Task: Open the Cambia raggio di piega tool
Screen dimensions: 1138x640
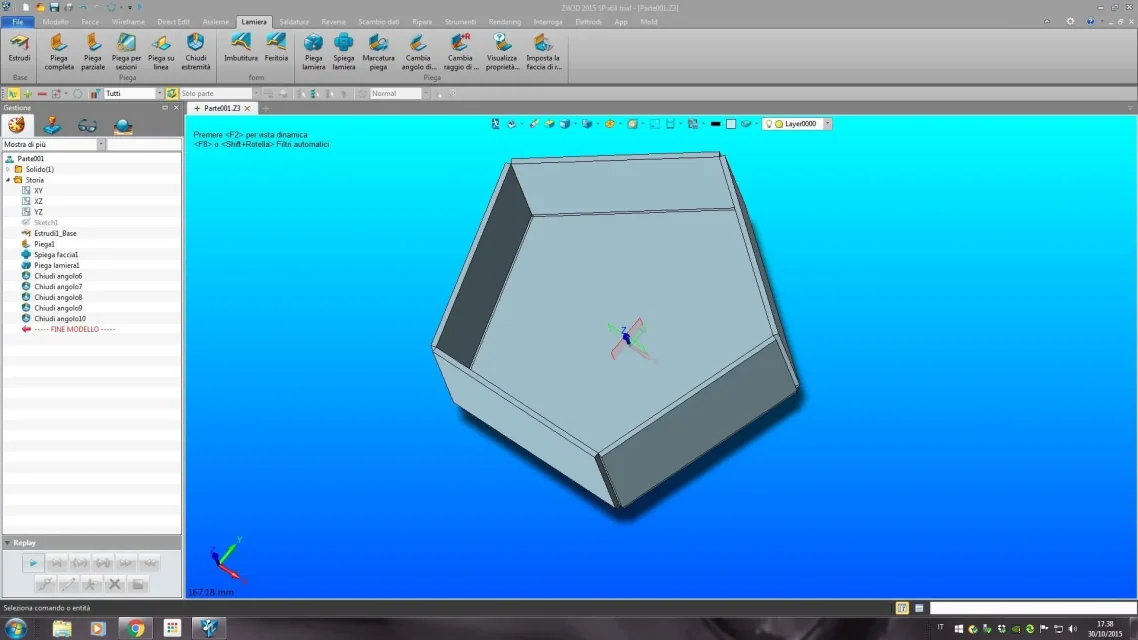Action: 460,52
